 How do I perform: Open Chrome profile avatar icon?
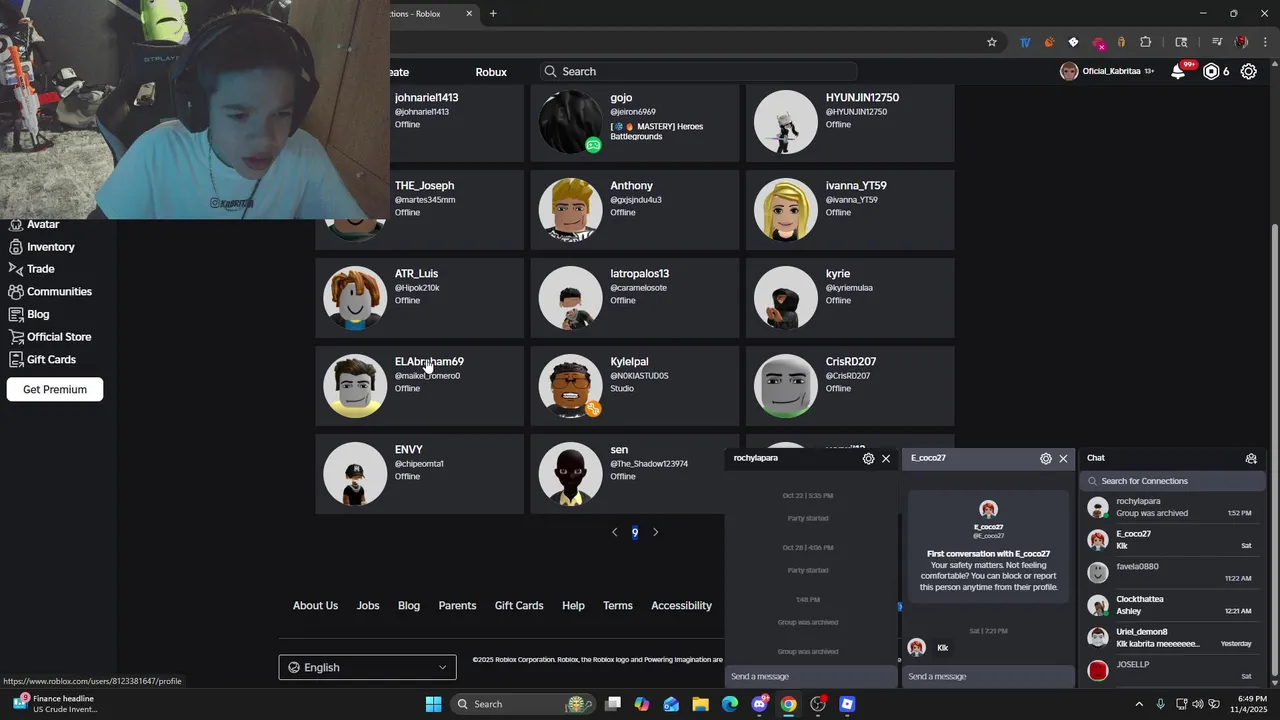tap(1241, 42)
